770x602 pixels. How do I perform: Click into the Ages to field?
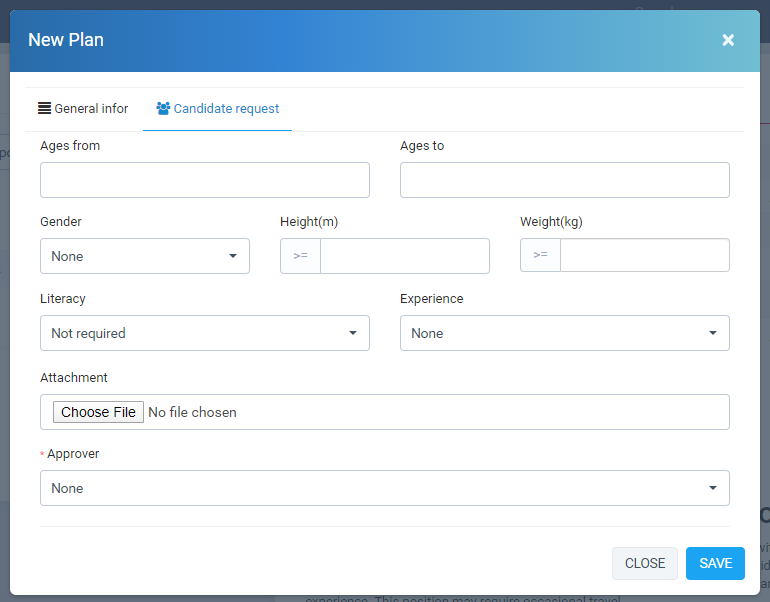[x=564, y=180]
